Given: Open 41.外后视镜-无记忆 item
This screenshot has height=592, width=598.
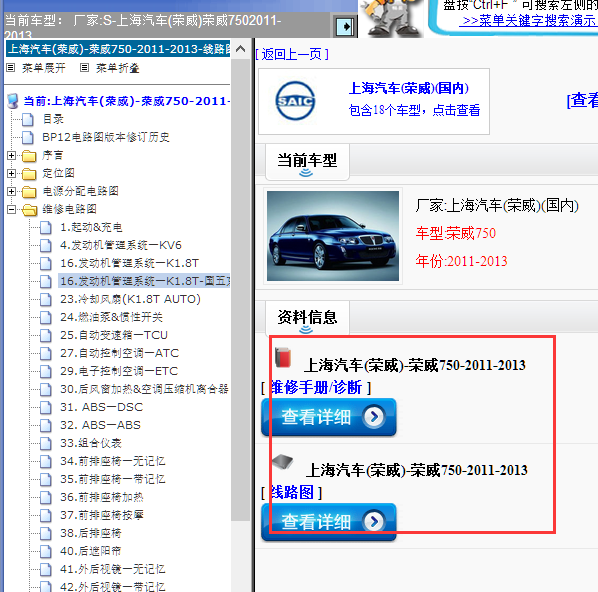Looking at the screenshot, I should point(113,569).
